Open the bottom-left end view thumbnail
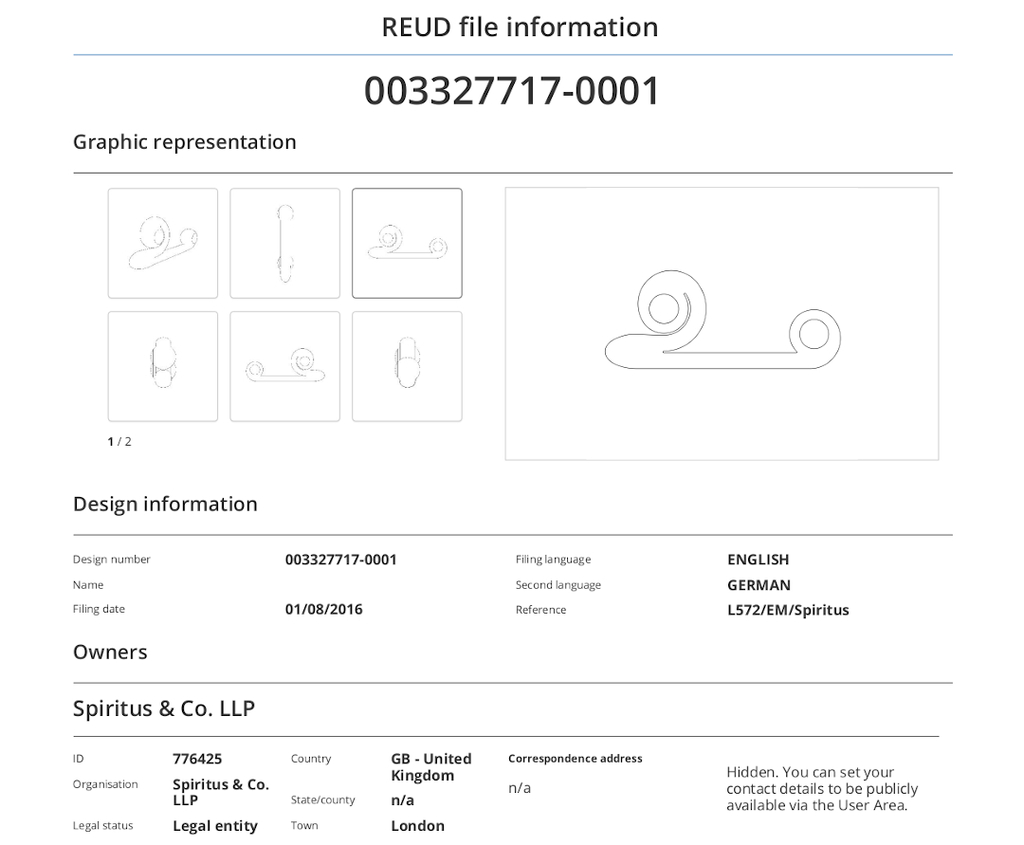 click(163, 366)
